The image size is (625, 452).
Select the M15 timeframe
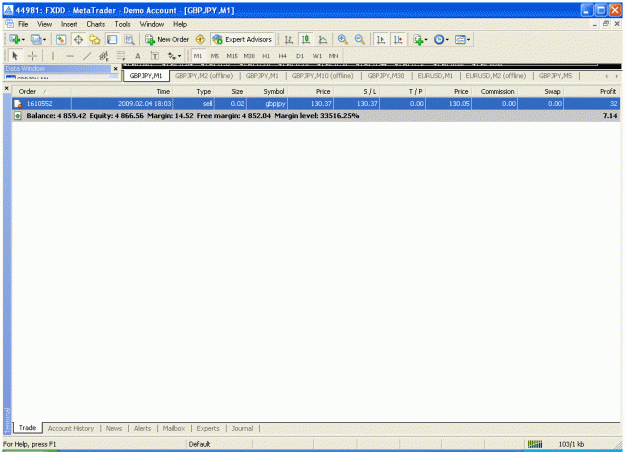232,56
